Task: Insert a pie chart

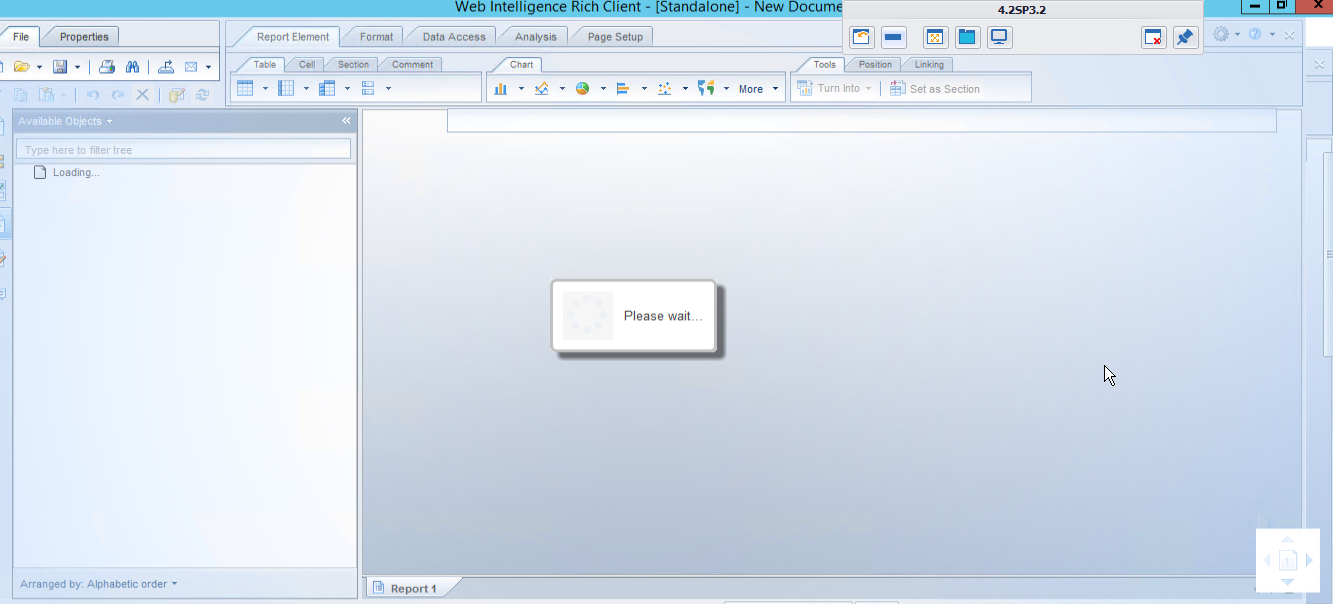Action: click(582, 88)
